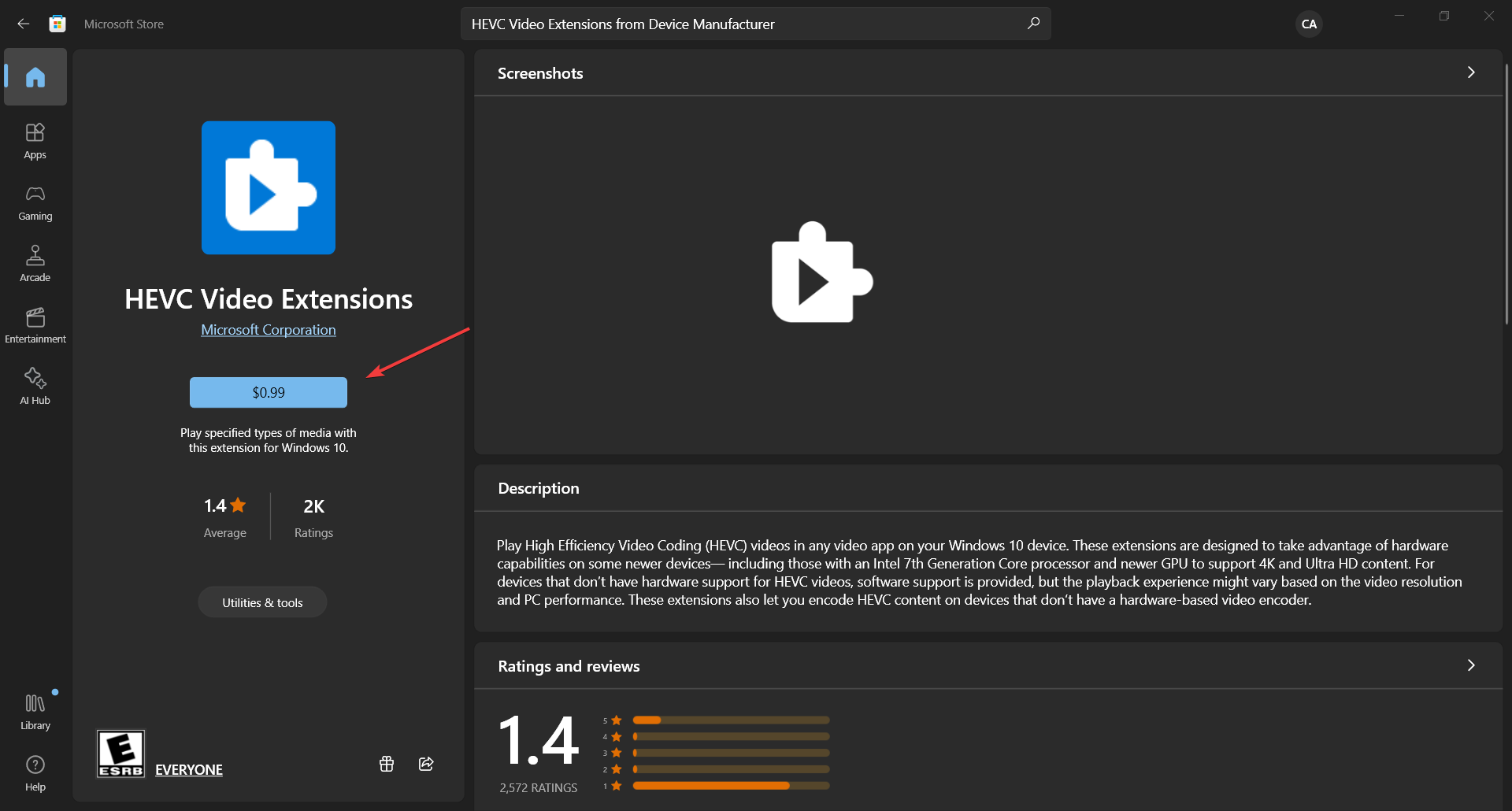Click the Microsoft Store logo icon
Screen dimensions: 1512x811
[57, 24]
